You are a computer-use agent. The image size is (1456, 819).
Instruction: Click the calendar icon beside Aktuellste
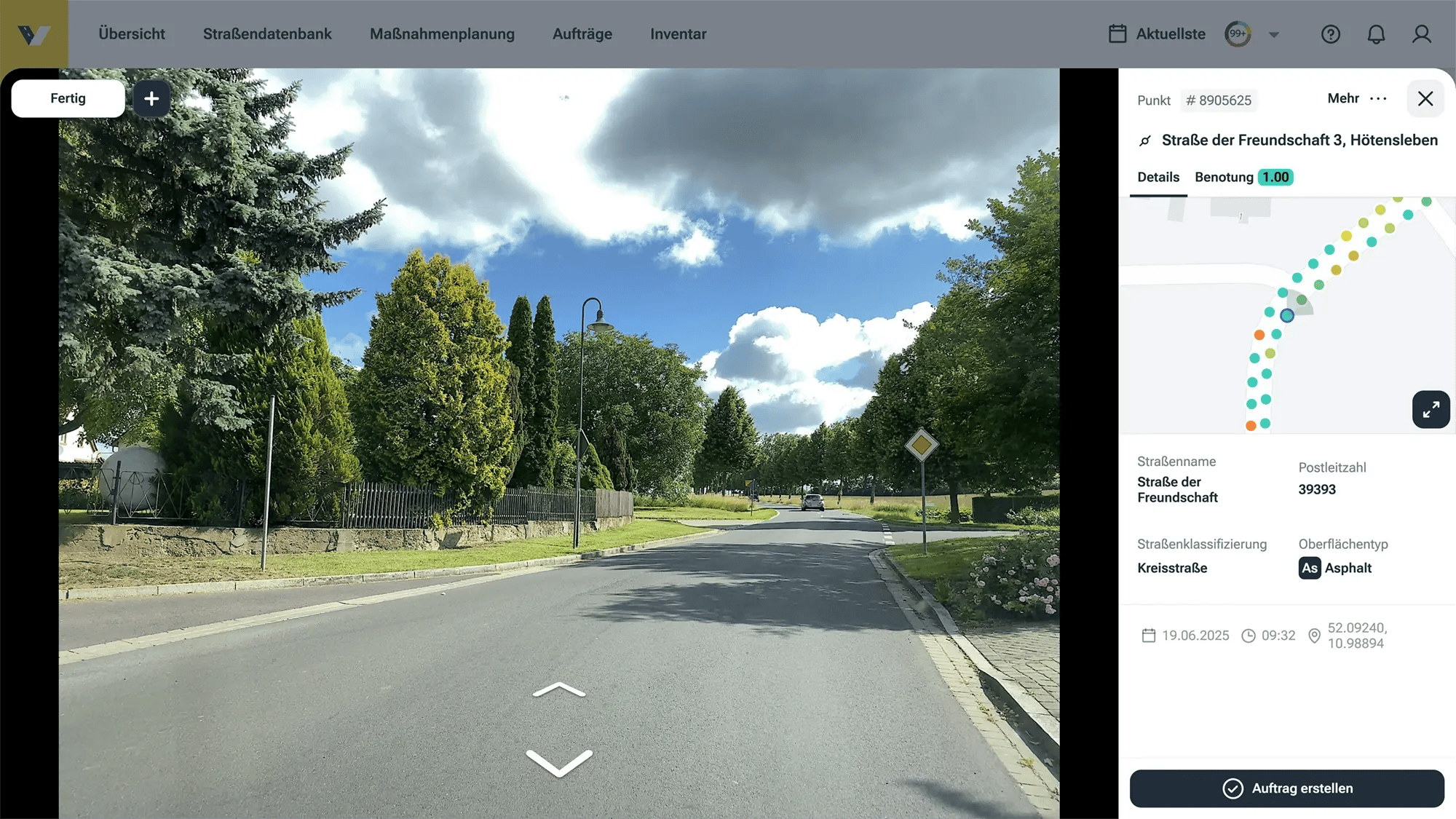pyautogui.click(x=1117, y=33)
